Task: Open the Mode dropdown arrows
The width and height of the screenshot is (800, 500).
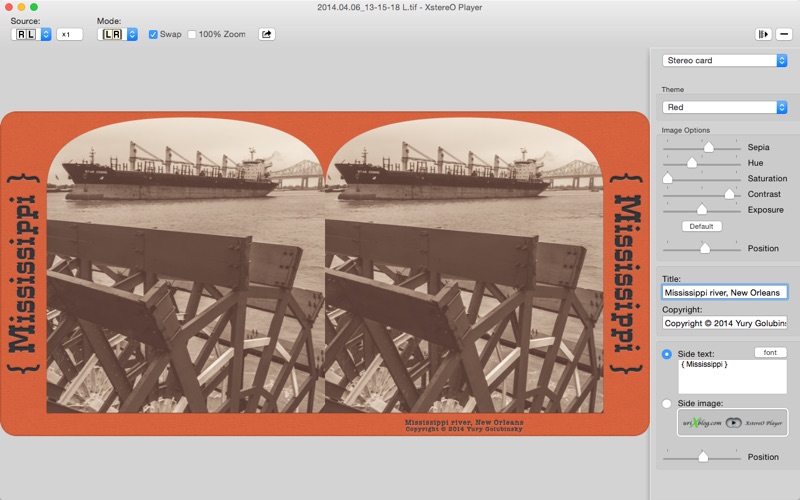Action: click(132, 34)
